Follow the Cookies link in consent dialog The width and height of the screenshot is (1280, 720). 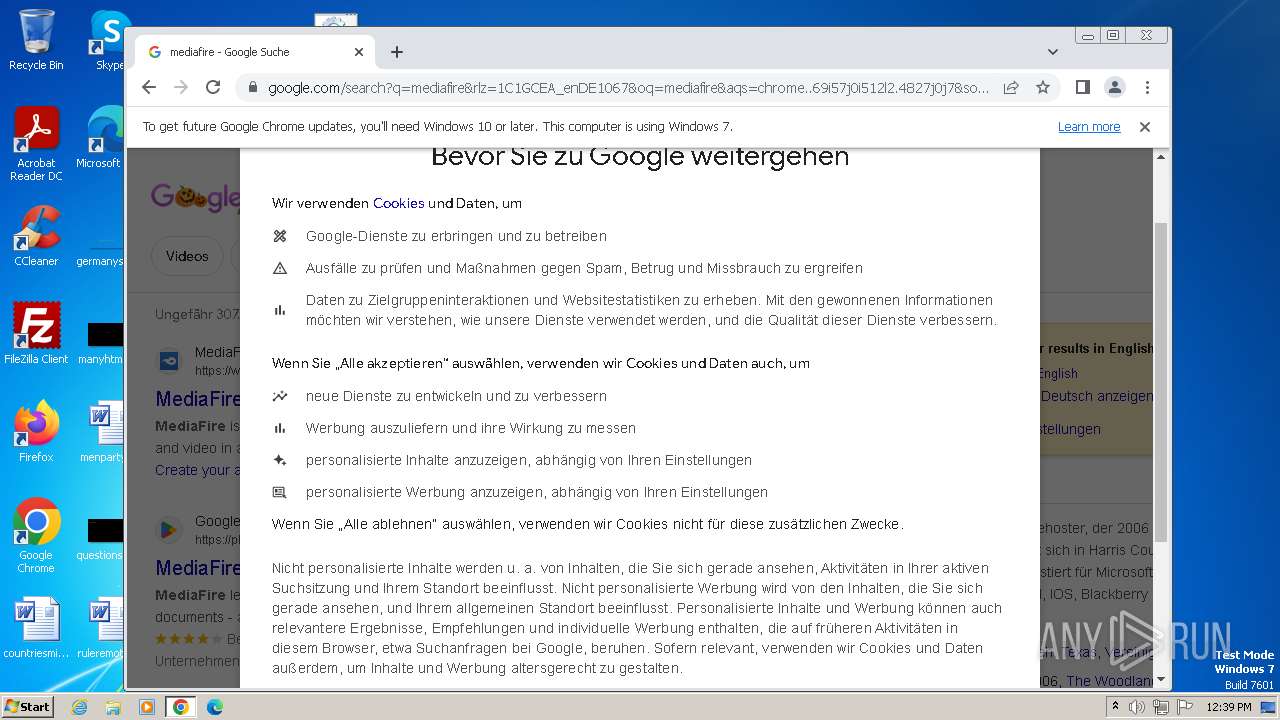(399, 203)
